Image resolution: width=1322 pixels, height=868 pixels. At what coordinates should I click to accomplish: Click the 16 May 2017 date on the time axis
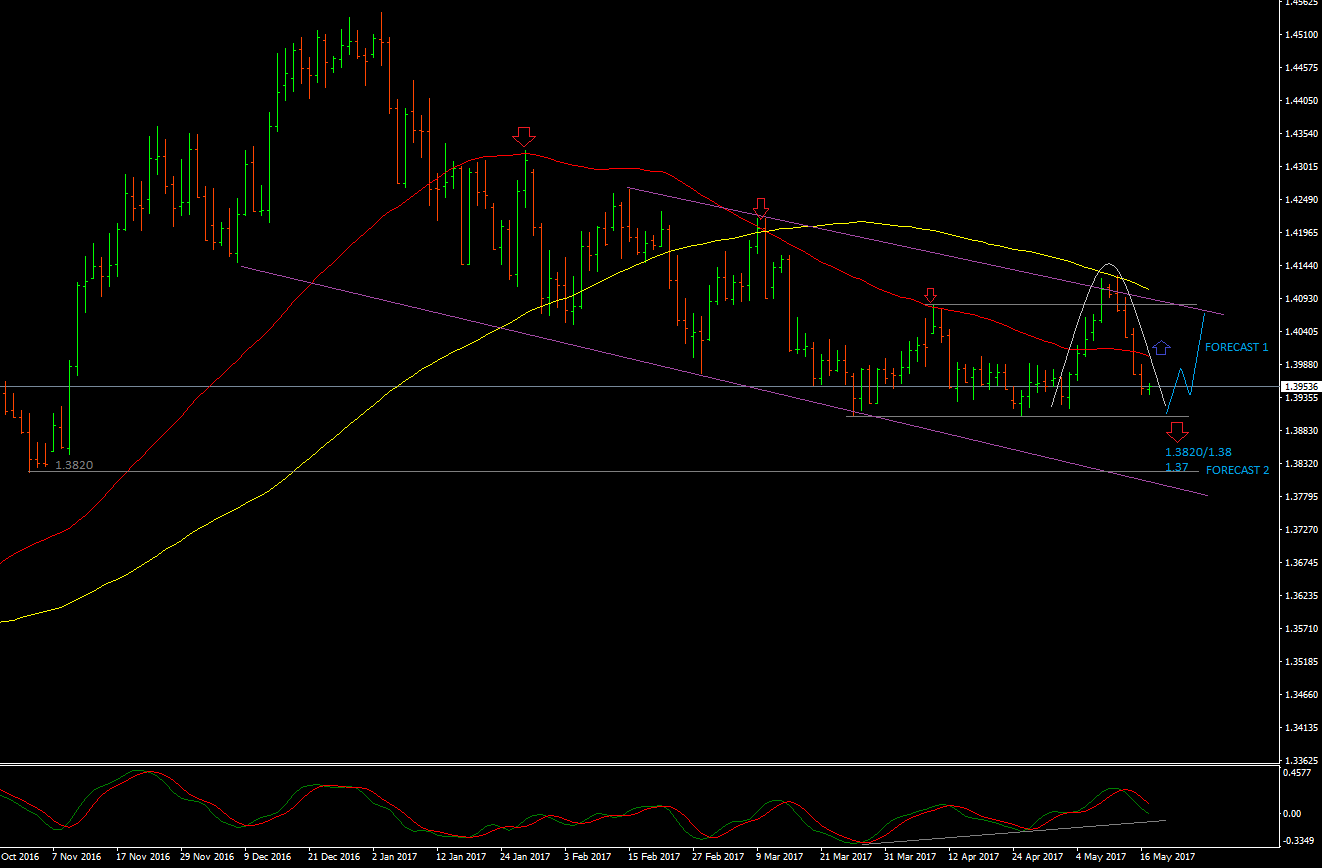(x=1167, y=857)
